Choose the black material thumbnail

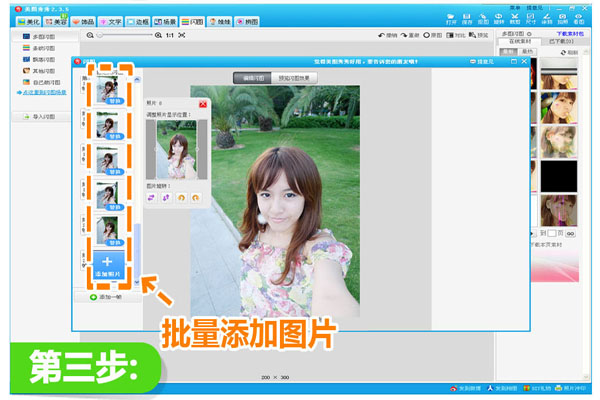coord(559,176)
